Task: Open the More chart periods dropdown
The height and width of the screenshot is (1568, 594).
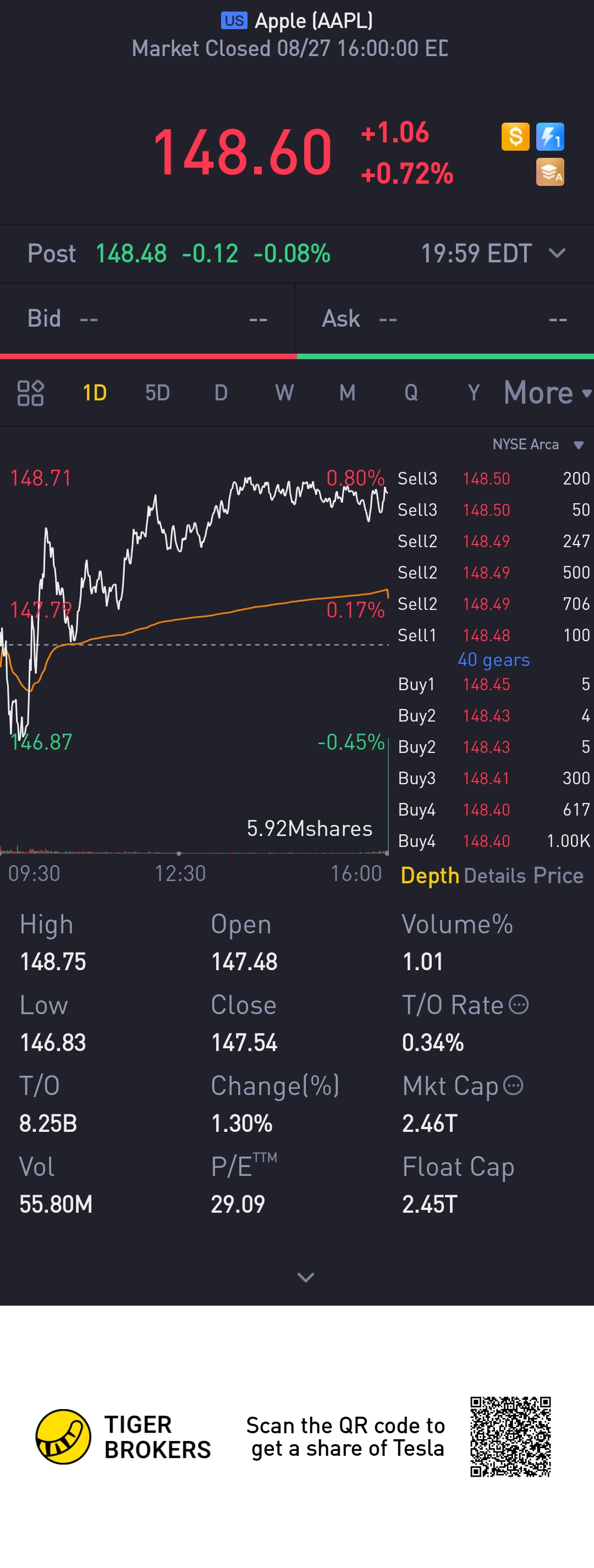Action: pos(547,393)
